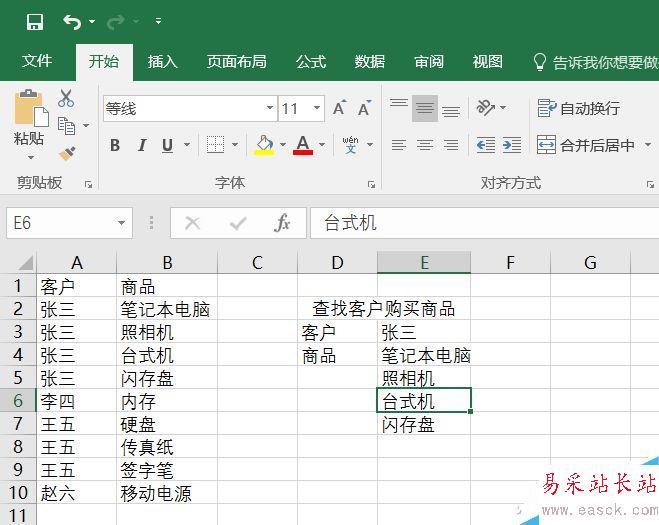Toggle Middle Align icon
The height and width of the screenshot is (525, 659).
[425, 108]
